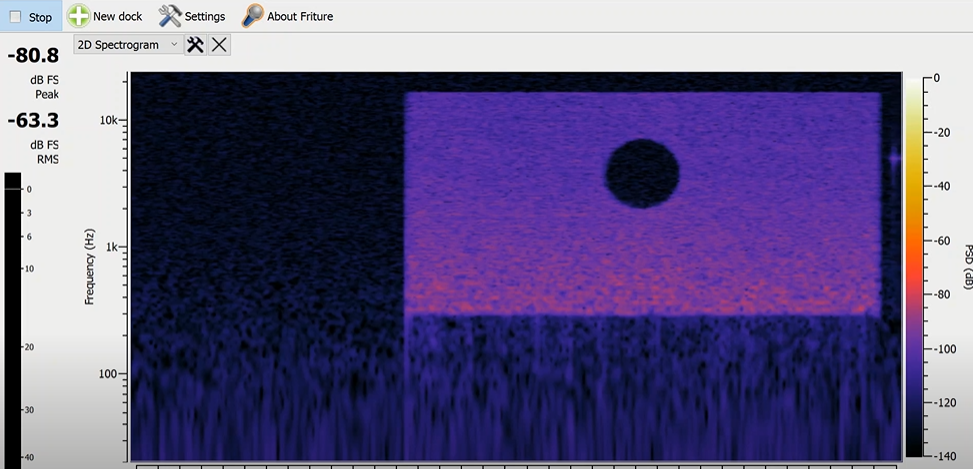Click the PSD color scale bar
973x469 pixels.
click(x=913, y=267)
